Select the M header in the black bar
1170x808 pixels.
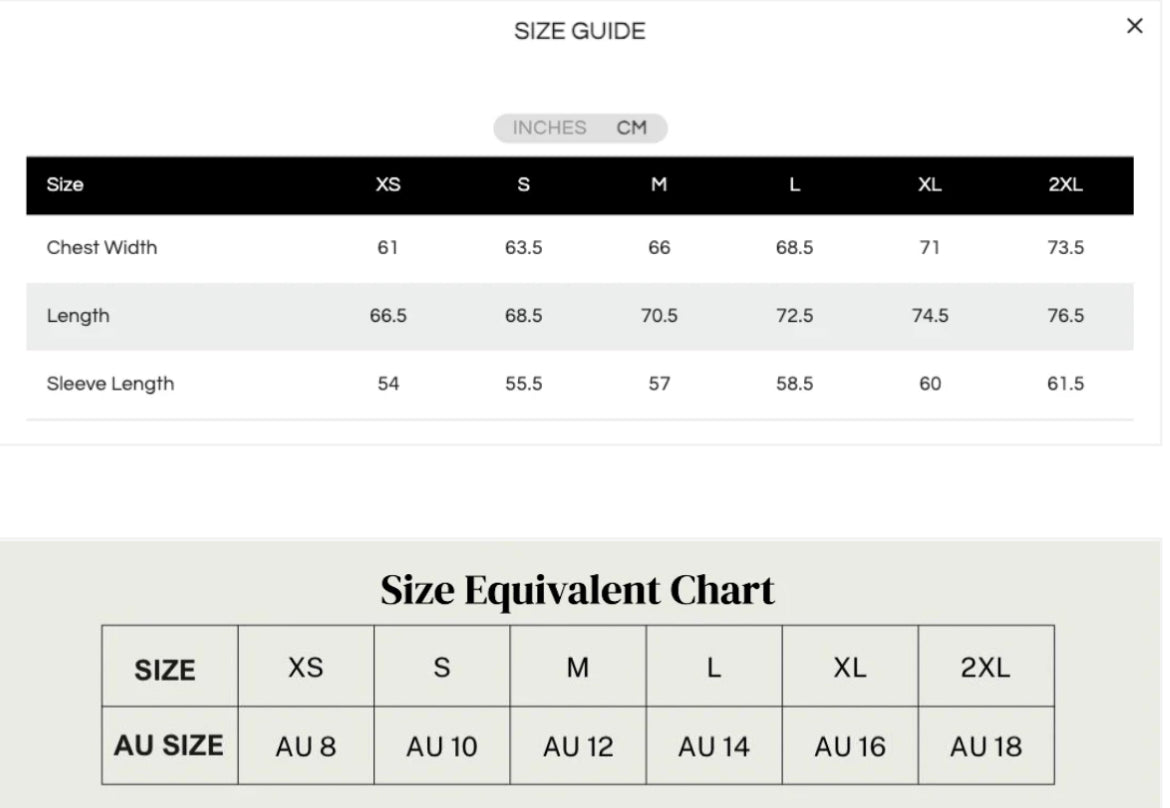tap(659, 185)
